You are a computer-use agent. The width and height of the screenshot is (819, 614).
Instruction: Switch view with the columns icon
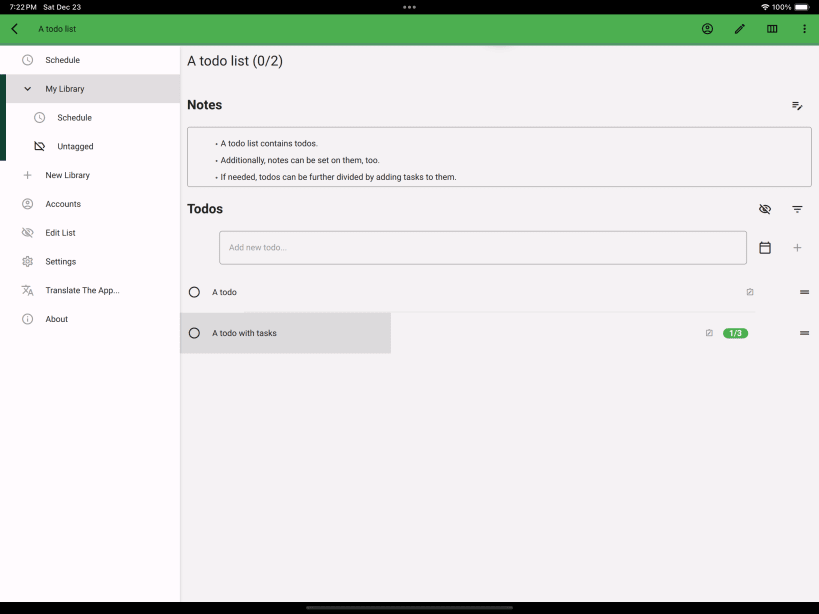[x=772, y=29]
